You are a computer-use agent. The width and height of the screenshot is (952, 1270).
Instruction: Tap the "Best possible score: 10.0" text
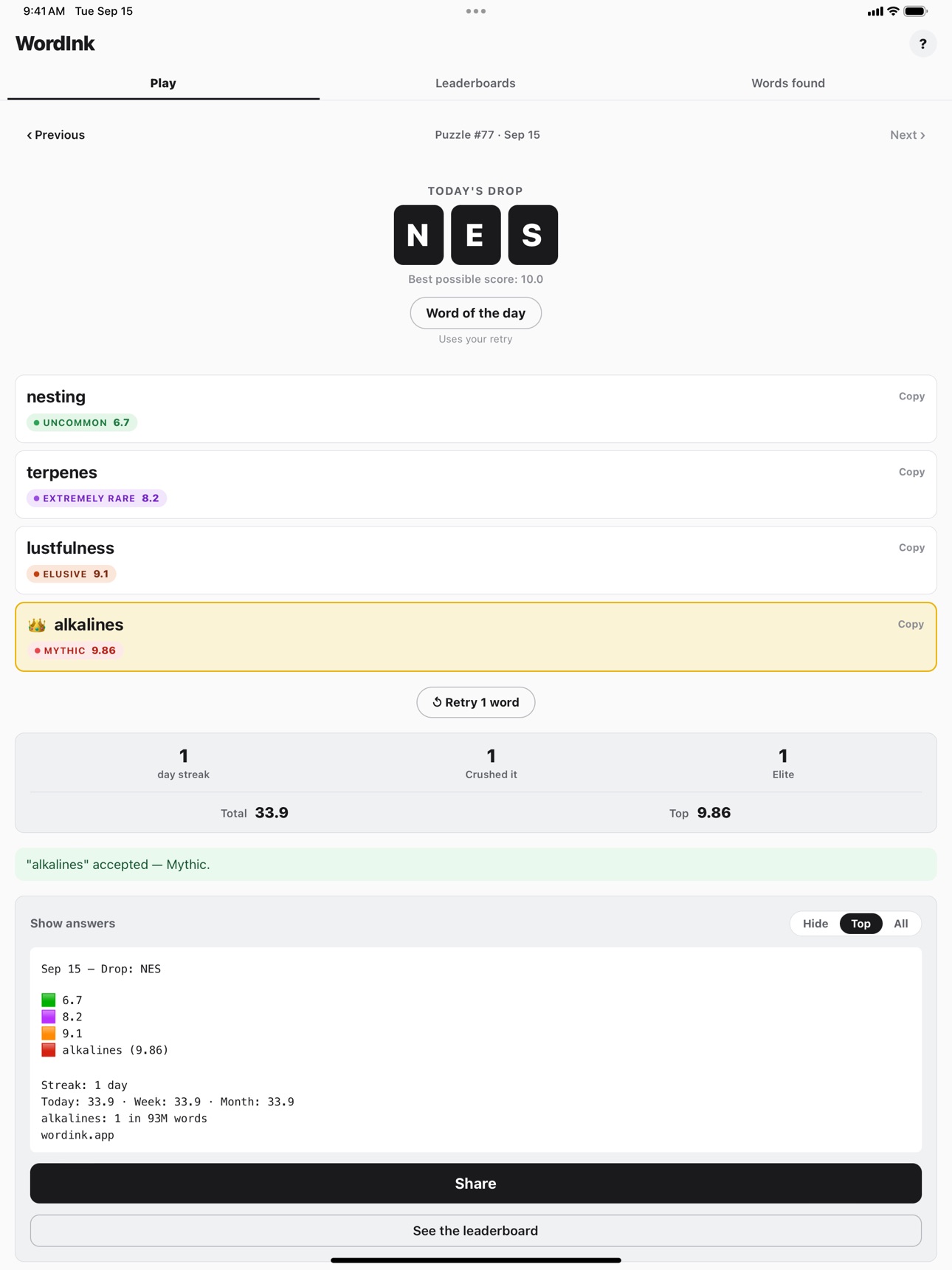pyautogui.click(x=476, y=279)
